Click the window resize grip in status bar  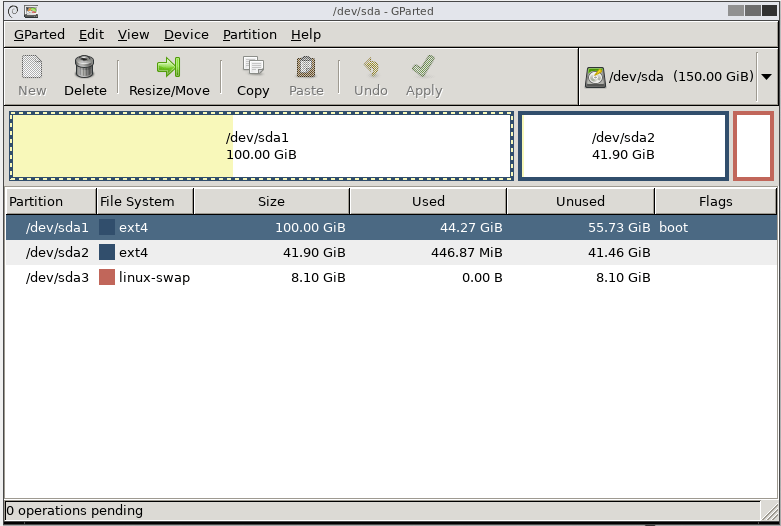click(x=770, y=511)
